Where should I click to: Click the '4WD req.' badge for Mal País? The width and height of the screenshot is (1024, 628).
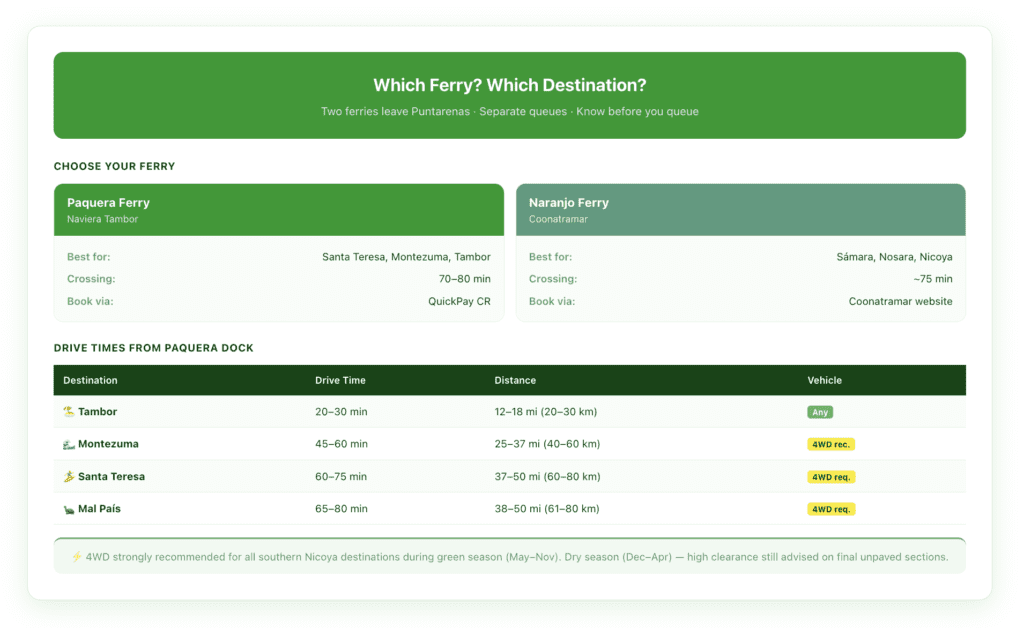coord(831,509)
